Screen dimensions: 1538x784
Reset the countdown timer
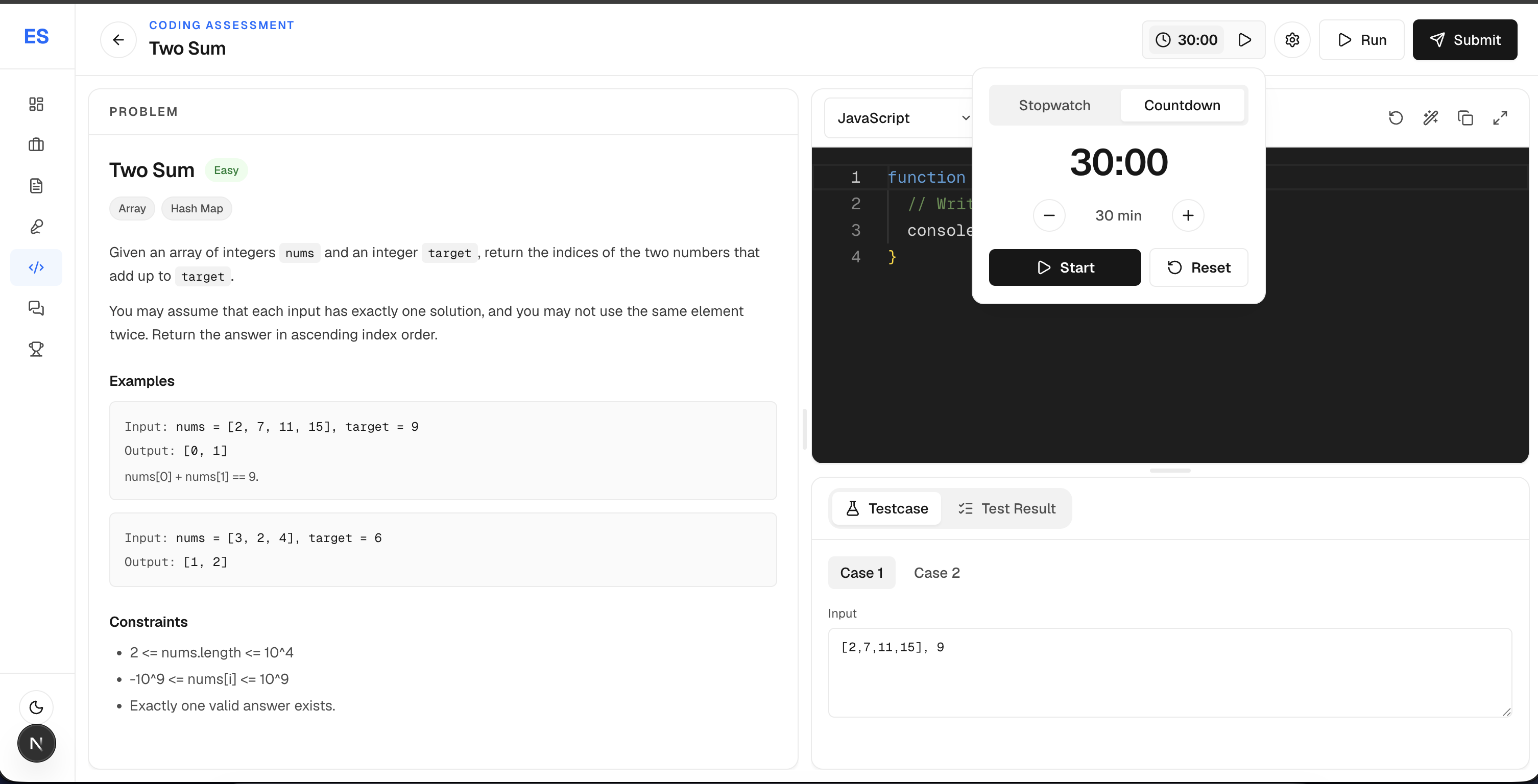coord(1199,267)
